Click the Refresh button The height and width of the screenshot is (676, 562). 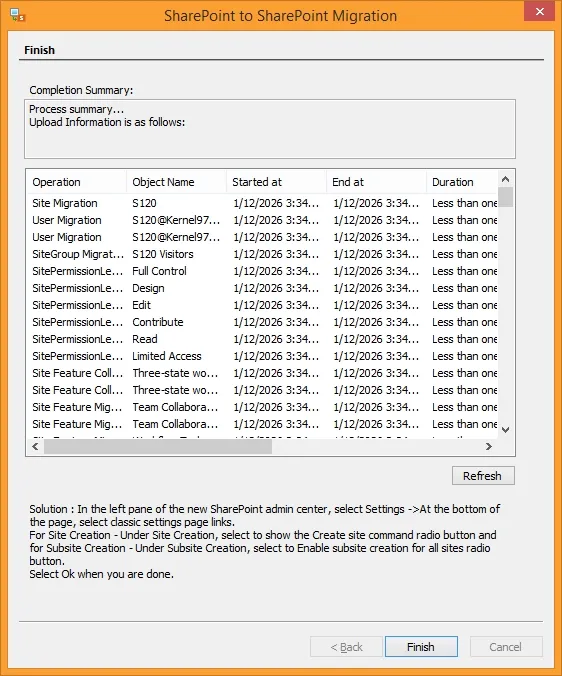(483, 476)
